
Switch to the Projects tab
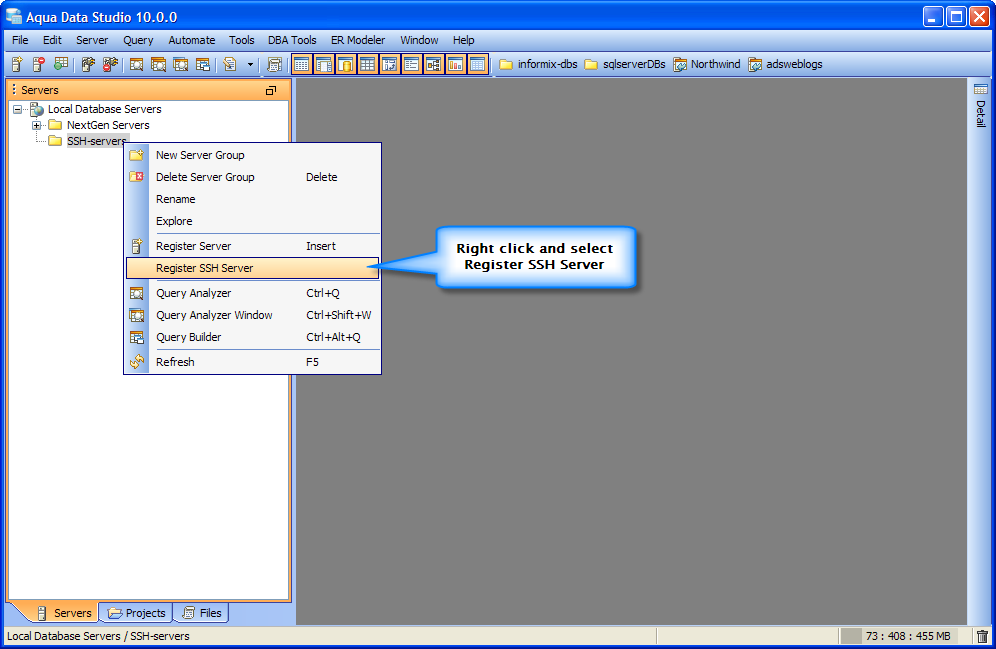tap(137, 613)
